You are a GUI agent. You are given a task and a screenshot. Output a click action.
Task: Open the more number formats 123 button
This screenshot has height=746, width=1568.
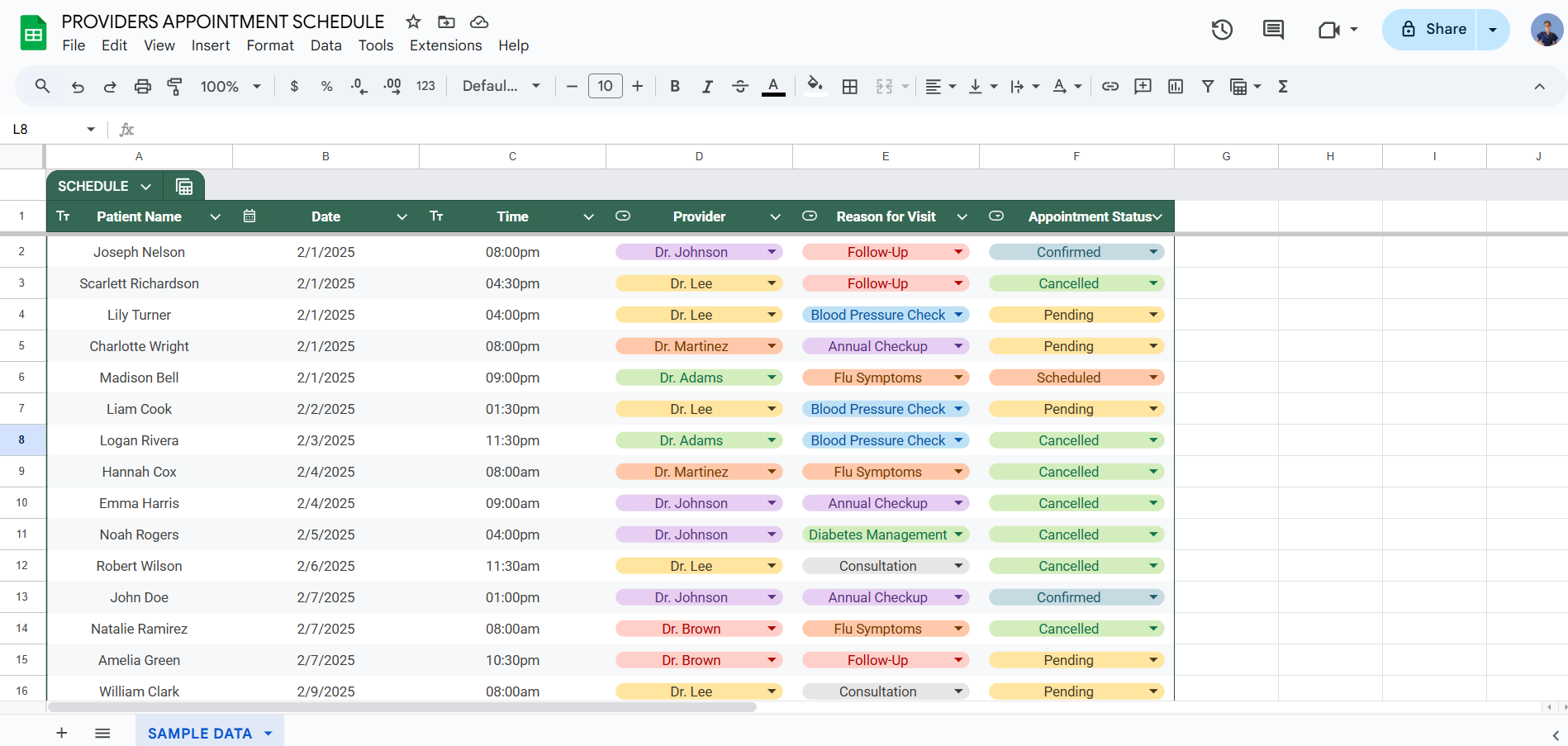tap(425, 86)
